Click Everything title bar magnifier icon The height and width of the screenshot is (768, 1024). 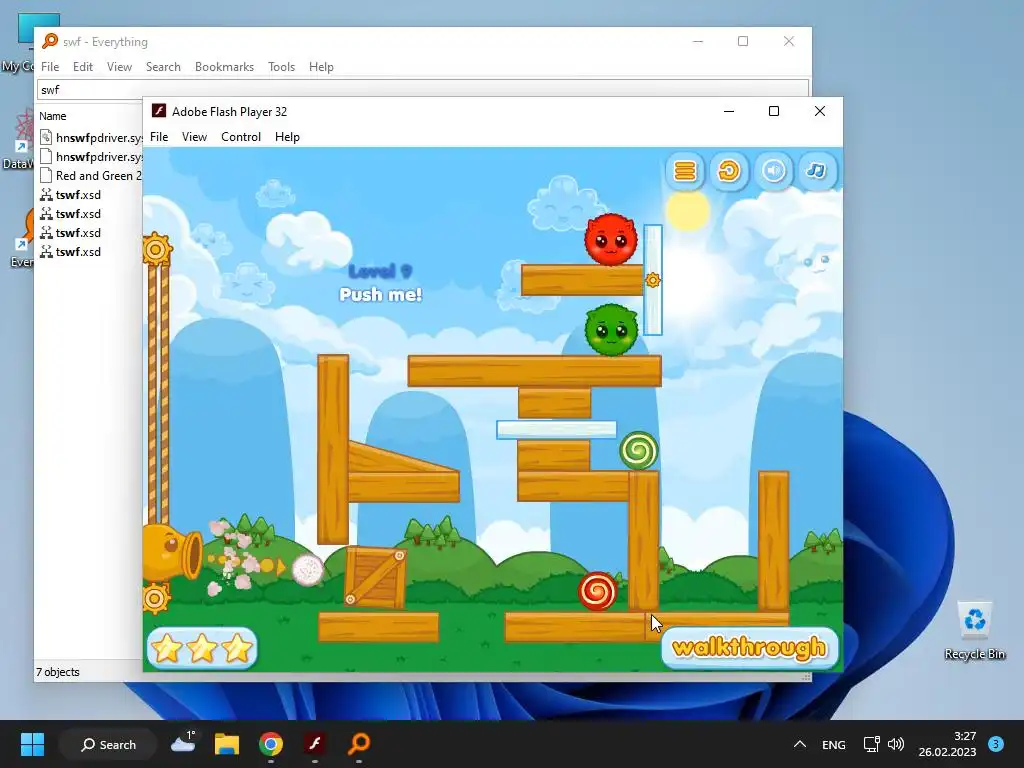50,41
